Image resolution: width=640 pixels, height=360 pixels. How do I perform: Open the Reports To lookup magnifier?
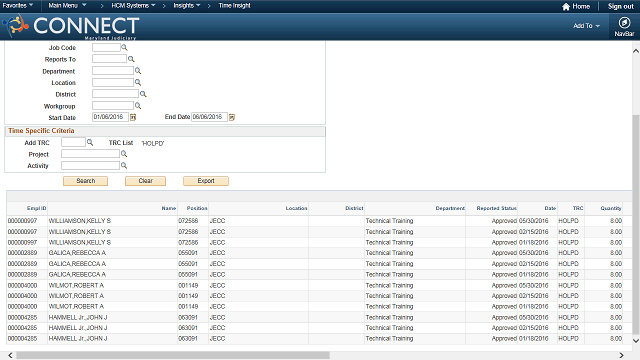coord(131,59)
